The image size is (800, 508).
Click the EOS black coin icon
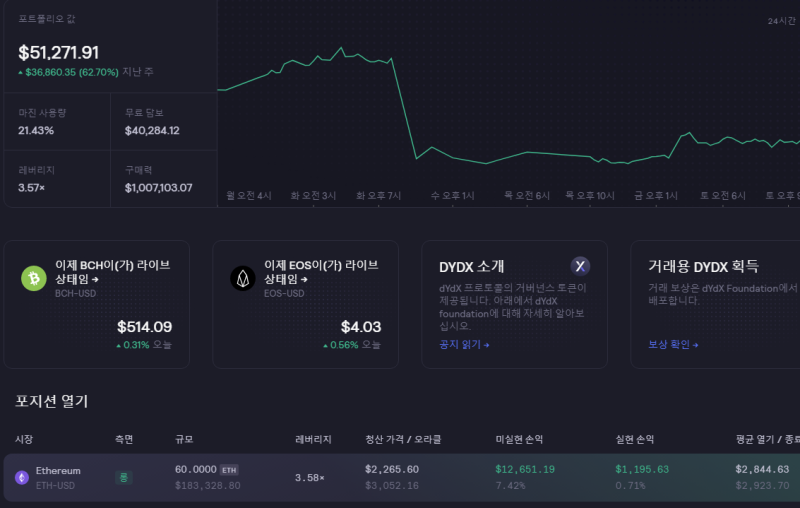tap(243, 278)
